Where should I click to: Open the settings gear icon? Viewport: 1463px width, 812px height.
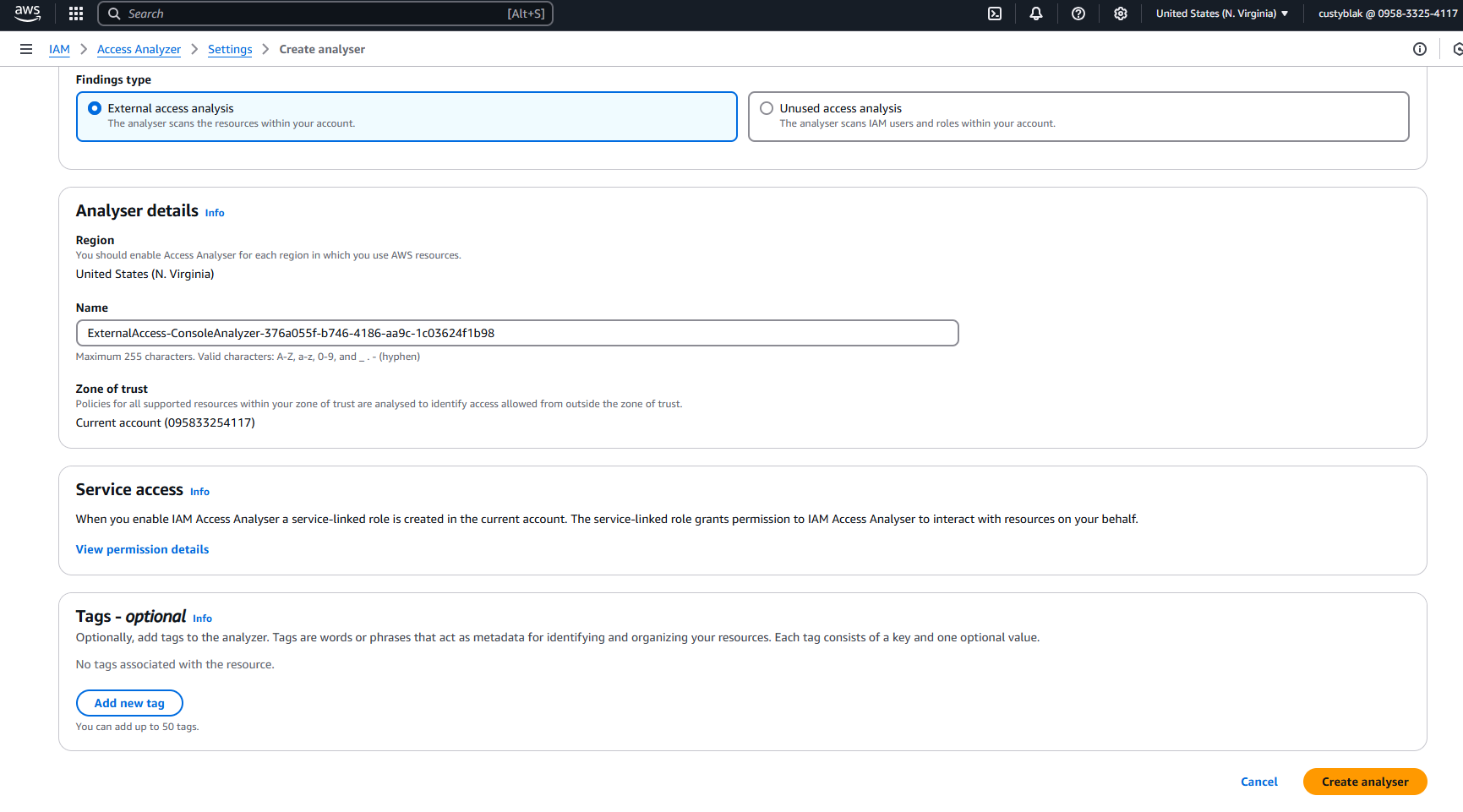[1121, 14]
